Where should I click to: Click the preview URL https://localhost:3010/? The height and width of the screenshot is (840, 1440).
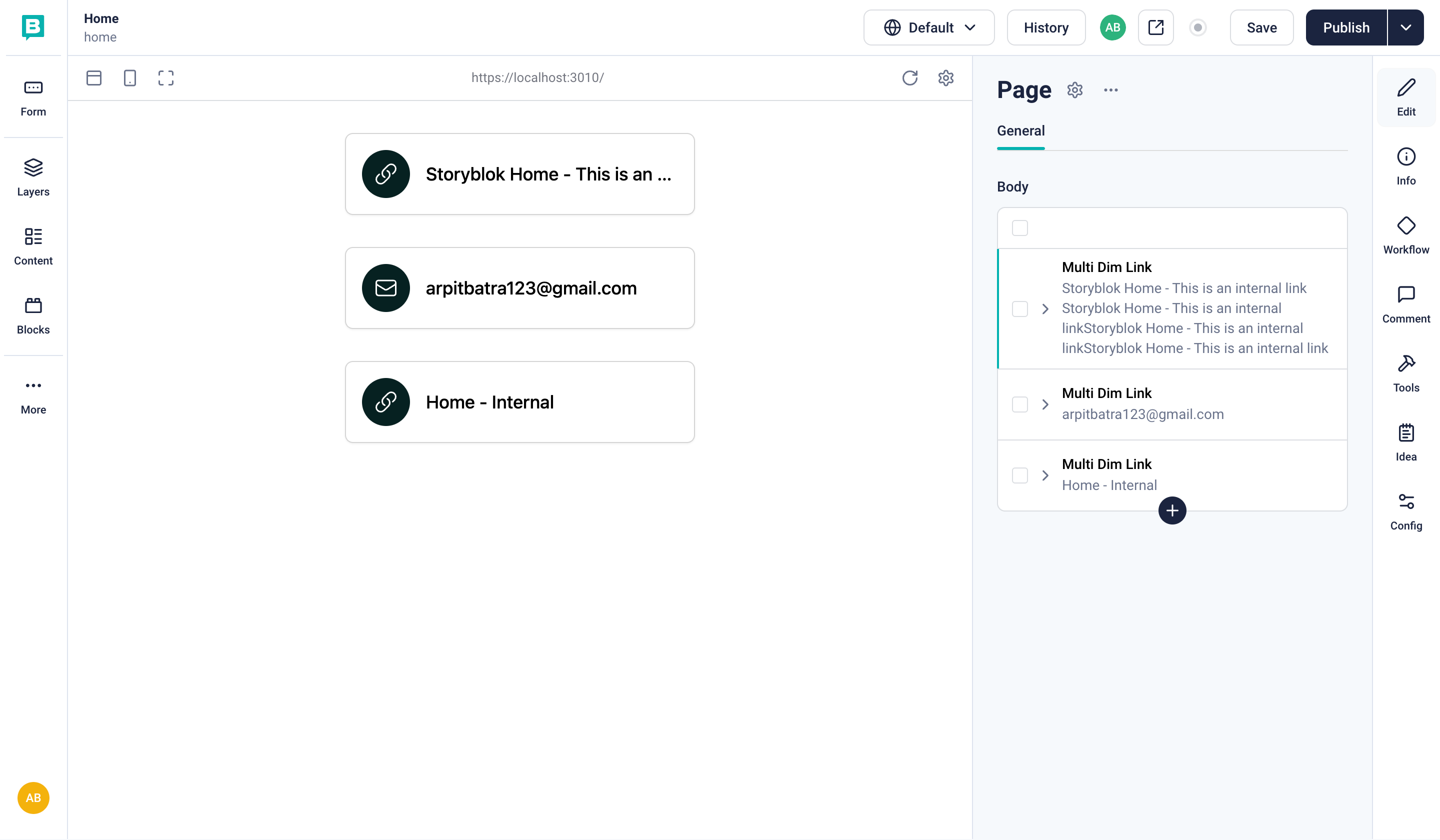coord(537,77)
